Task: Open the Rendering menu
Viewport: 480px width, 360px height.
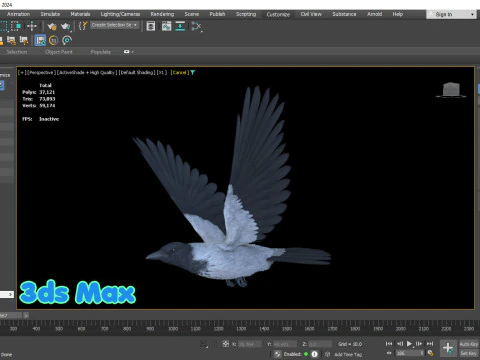Action: [162, 14]
